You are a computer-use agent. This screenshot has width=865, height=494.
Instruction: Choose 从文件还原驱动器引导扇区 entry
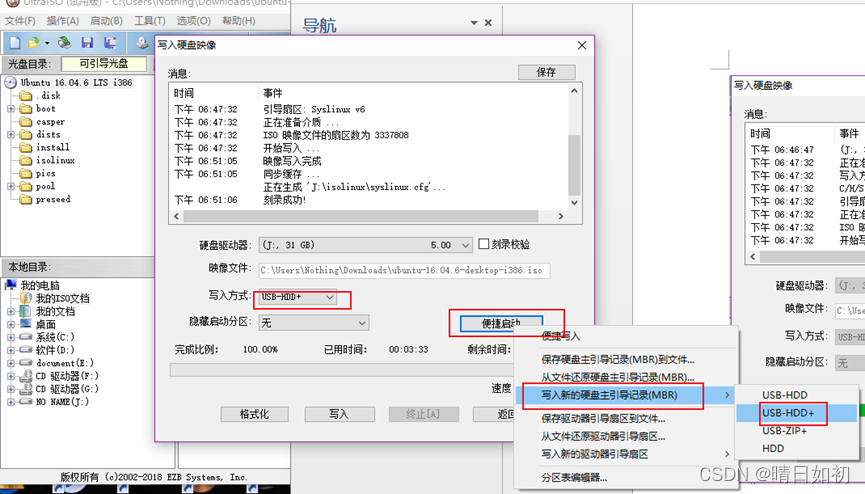[x=626, y=436]
